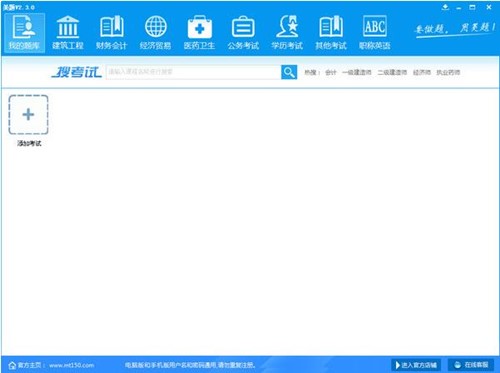Search hot keyword 经济师

coord(422,72)
